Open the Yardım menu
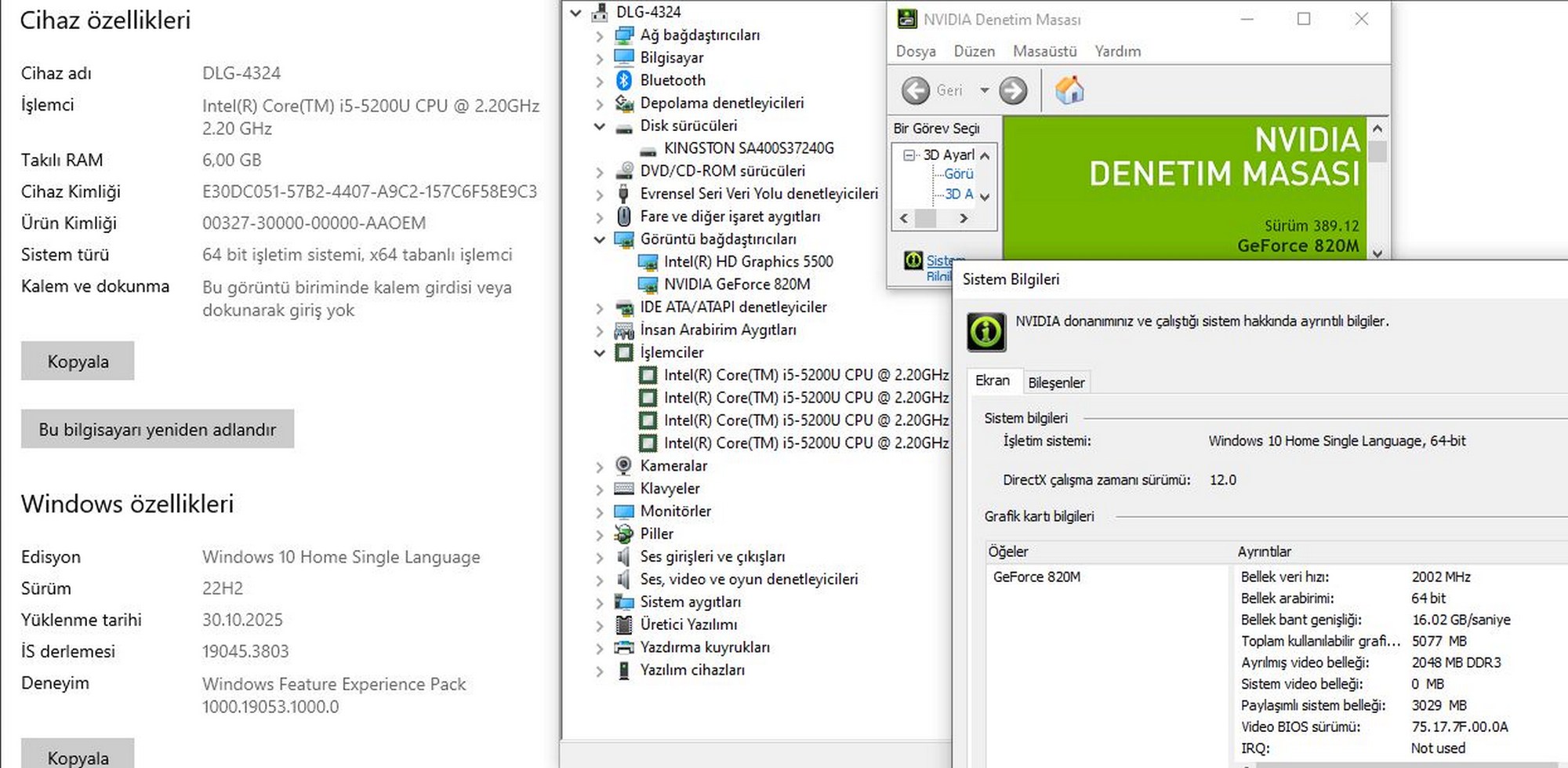The width and height of the screenshot is (1568, 768). click(1117, 51)
